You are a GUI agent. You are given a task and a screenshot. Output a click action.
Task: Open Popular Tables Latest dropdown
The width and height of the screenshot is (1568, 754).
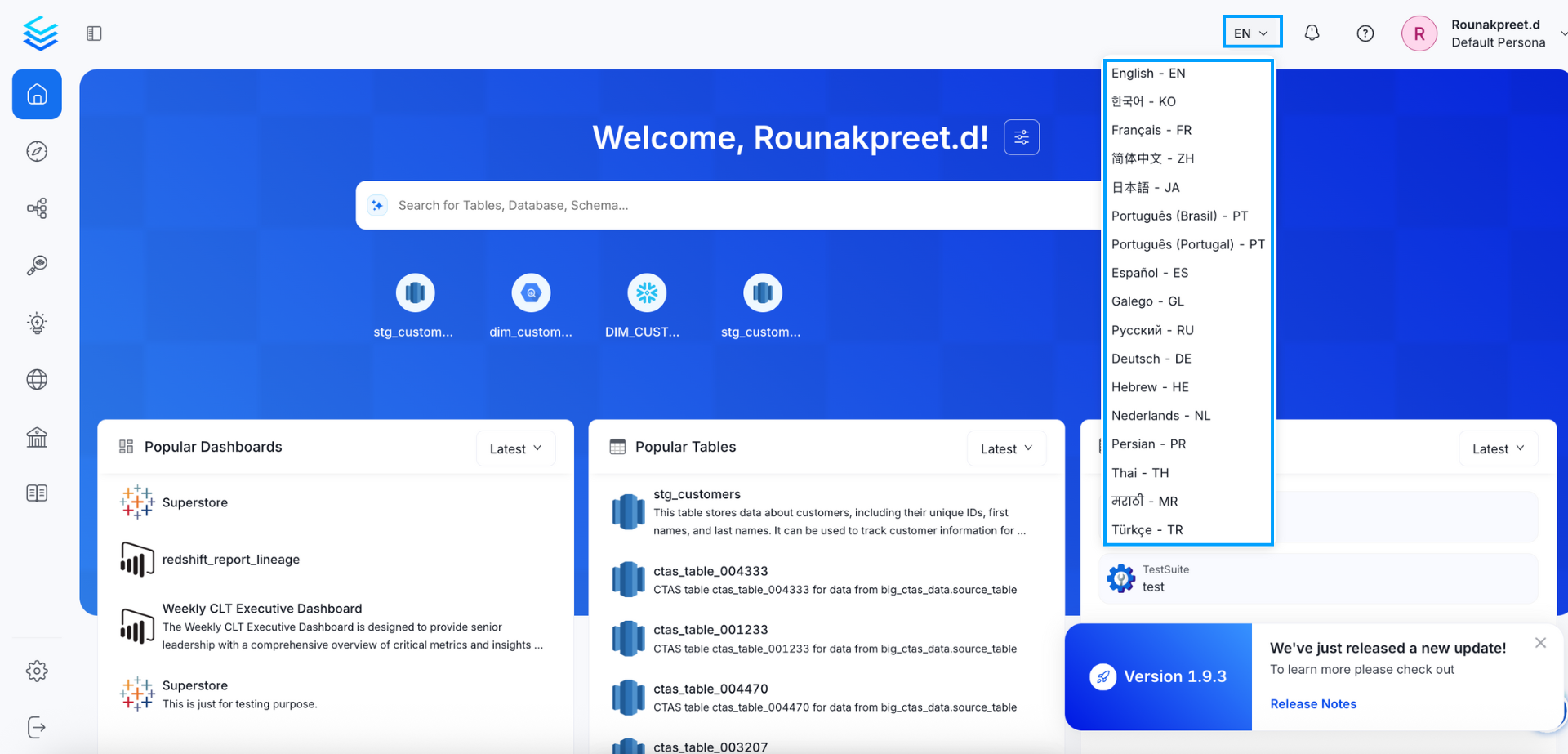pyautogui.click(x=1006, y=448)
